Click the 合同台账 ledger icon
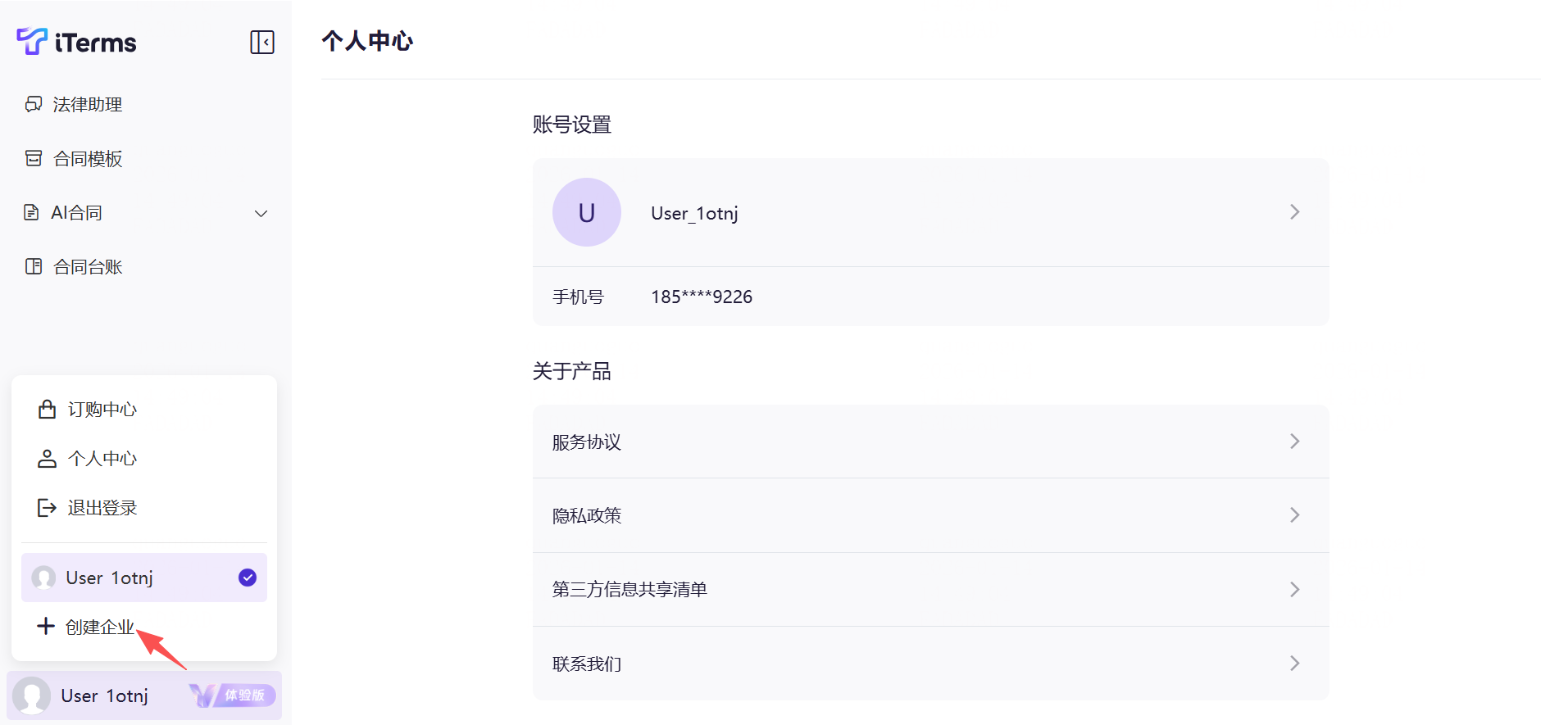1568x725 pixels. coord(34,266)
